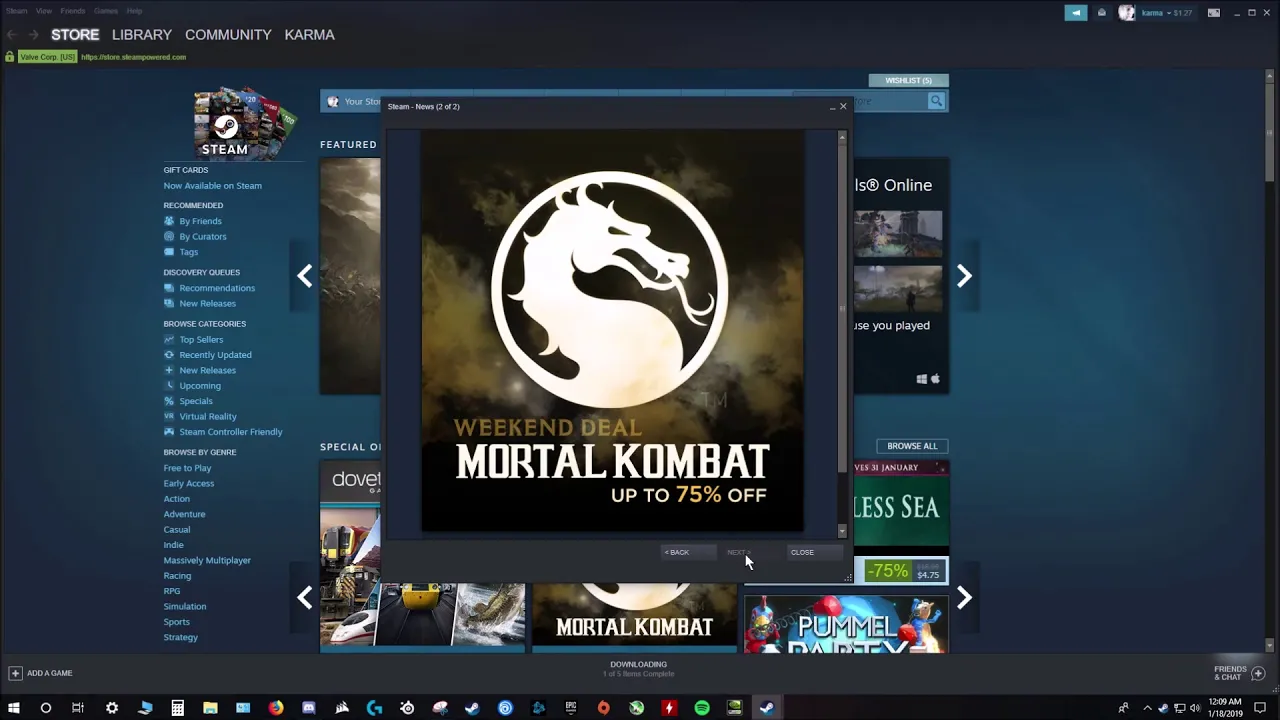
Task: Open the Games menu
Action: point(106,11)
